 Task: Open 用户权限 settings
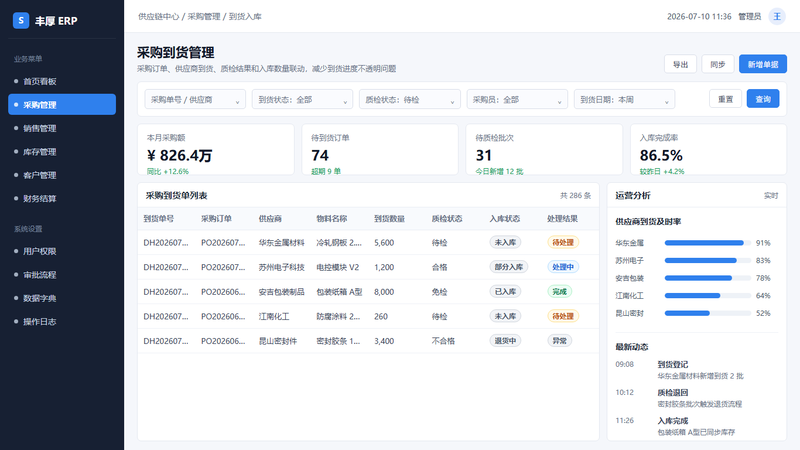pos(62,251)
